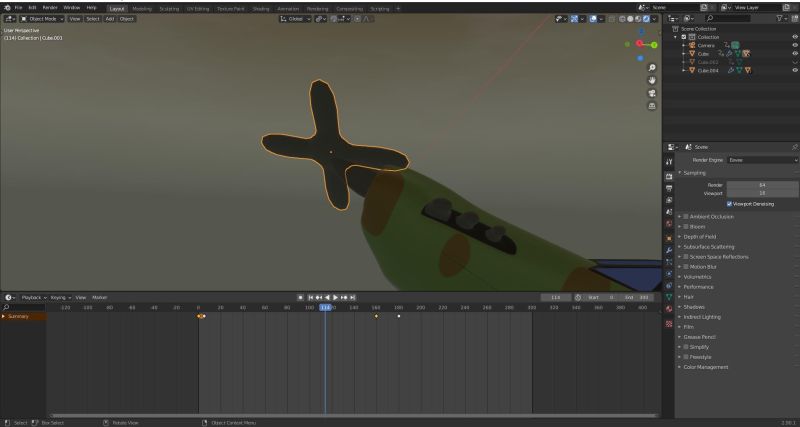The height and width of the screenshot is (427, 800).
Task: Select rendered viewport shading sphere icon
Action: click(x=646, y=19)
